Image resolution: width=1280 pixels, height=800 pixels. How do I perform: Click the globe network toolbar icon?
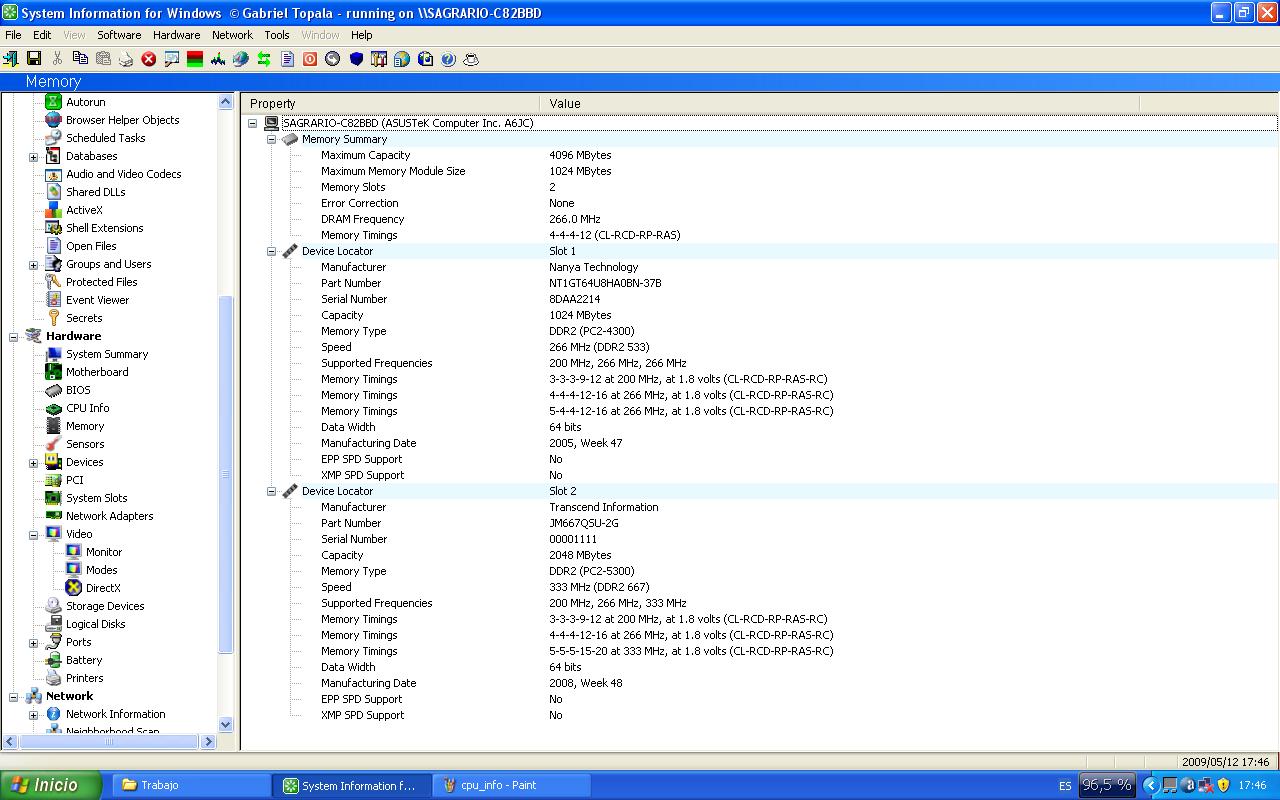tap(241, 59)
